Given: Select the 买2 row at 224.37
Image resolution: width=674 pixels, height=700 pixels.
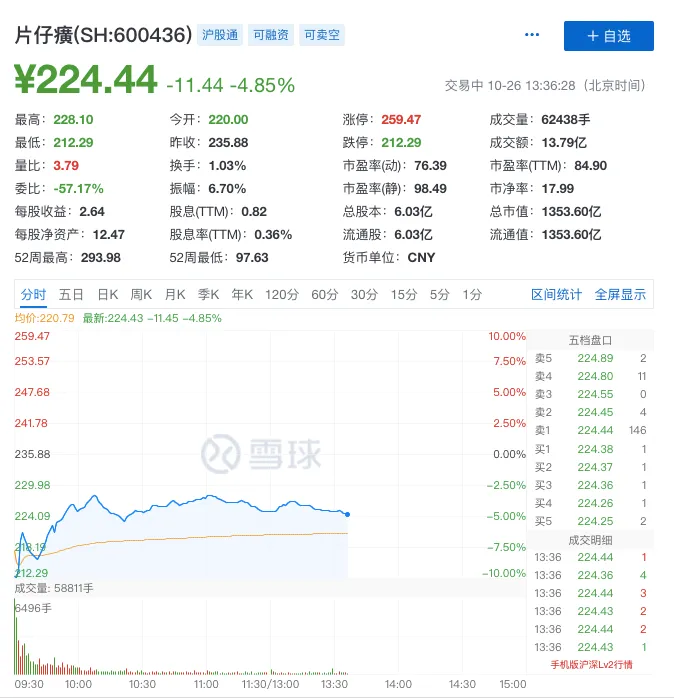Looking at the screenshot, I should coord(590,467).
